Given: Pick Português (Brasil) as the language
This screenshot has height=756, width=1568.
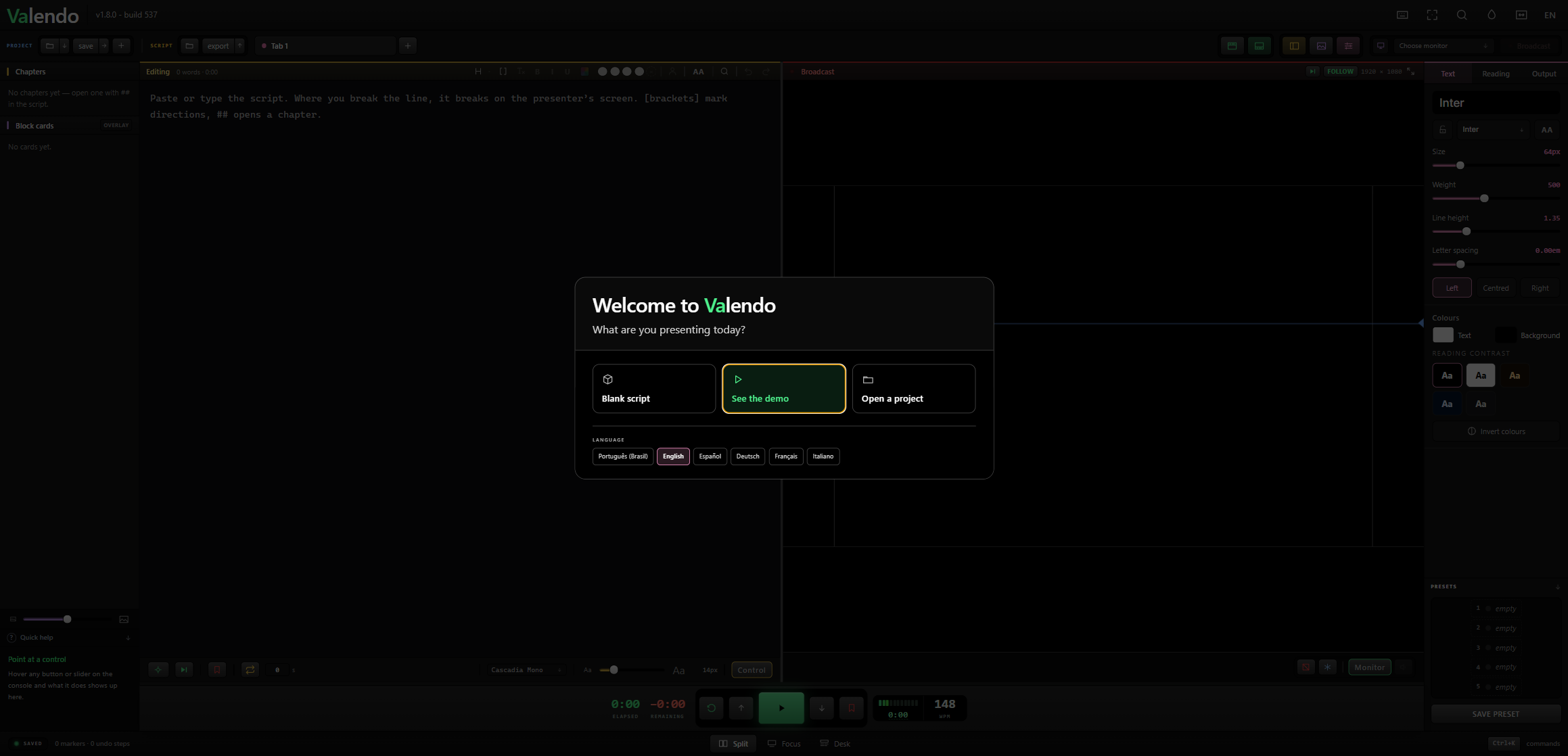Looking at the screenshot, I should pyautogui.click(x=623, y=456).
